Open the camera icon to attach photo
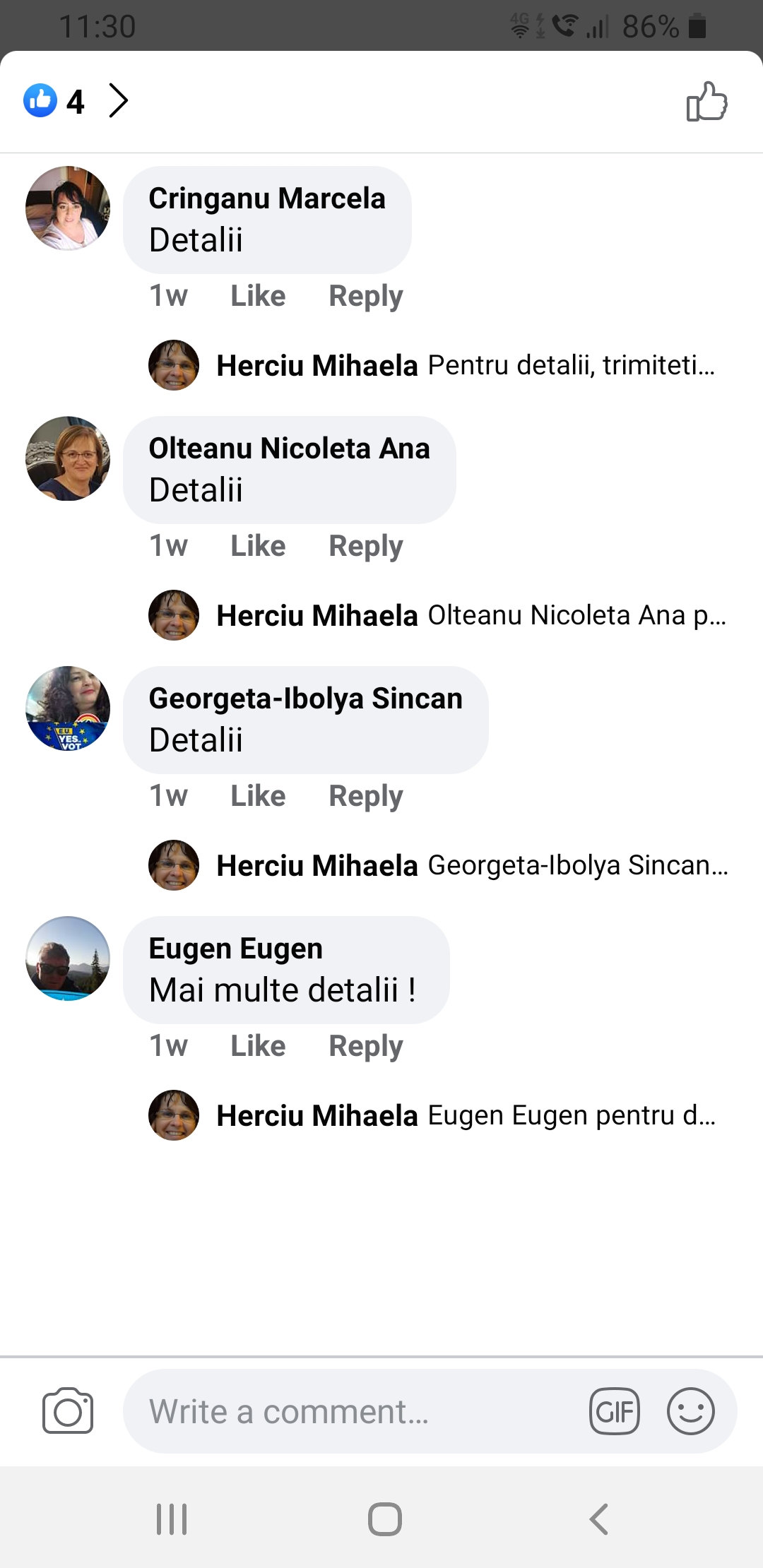 (x=68, y=1410)
